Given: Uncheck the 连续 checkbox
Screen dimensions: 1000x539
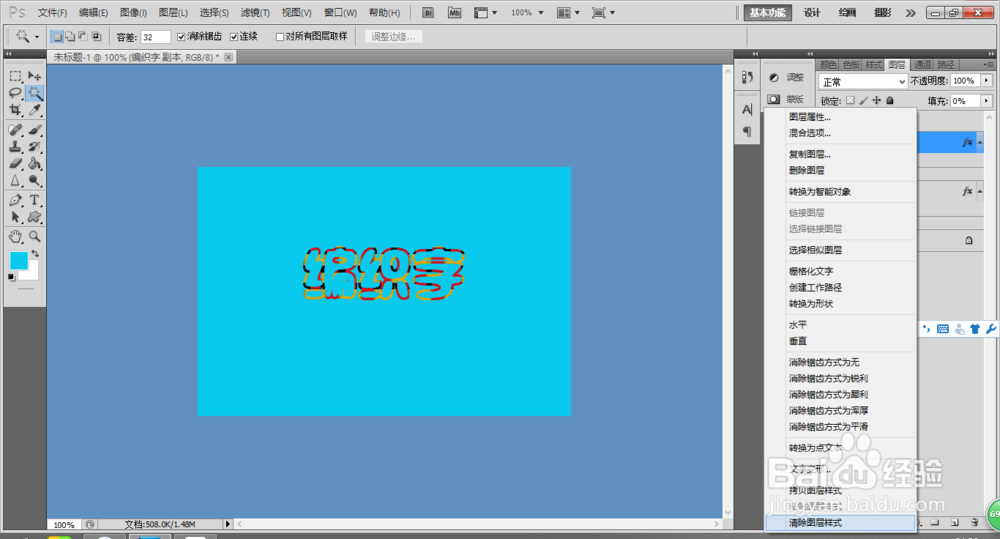Looking at the screenshot, I should 234,37.
